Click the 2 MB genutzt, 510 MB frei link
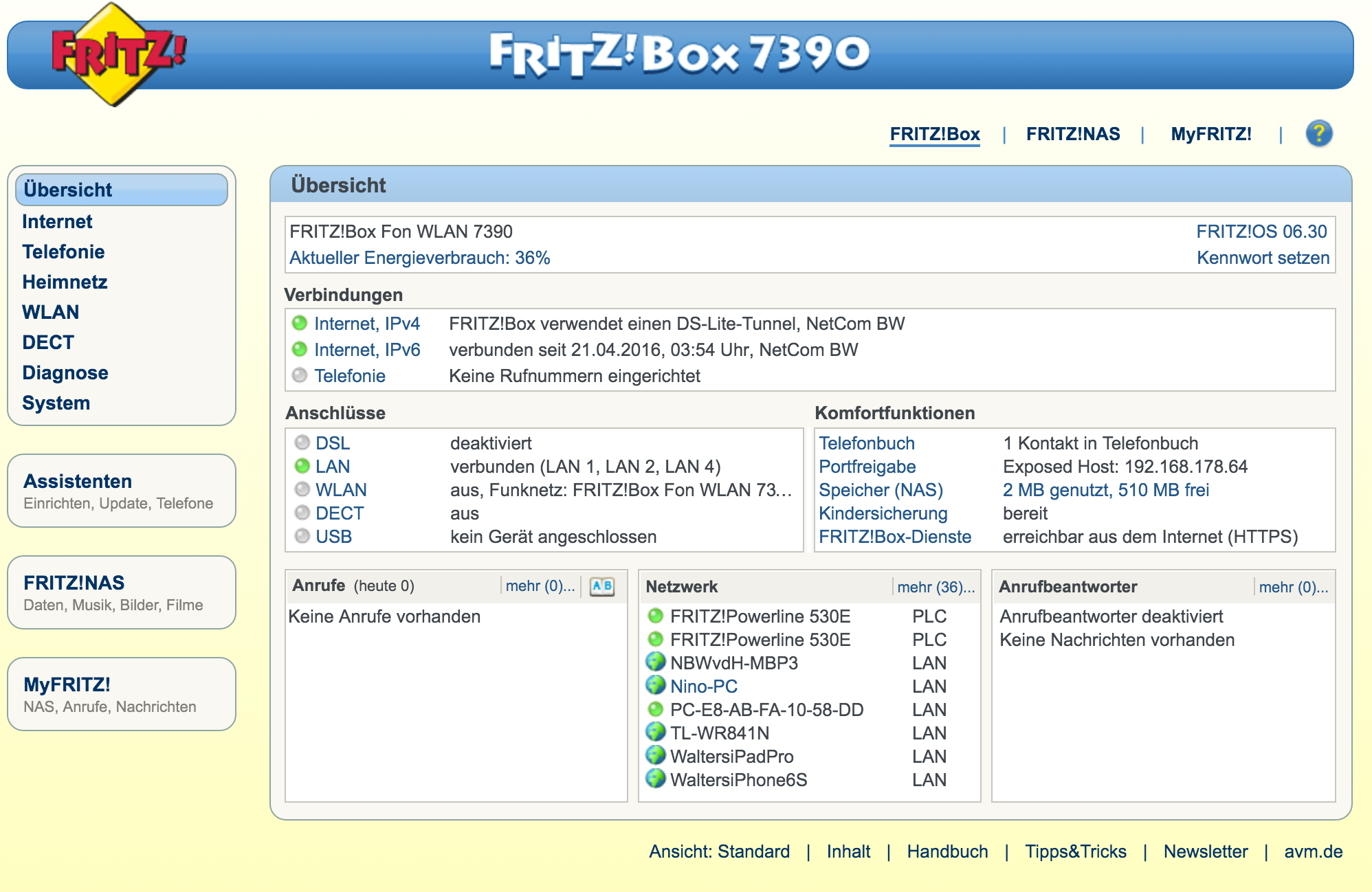The image size is (1372, 892). tap(1105, 490)
